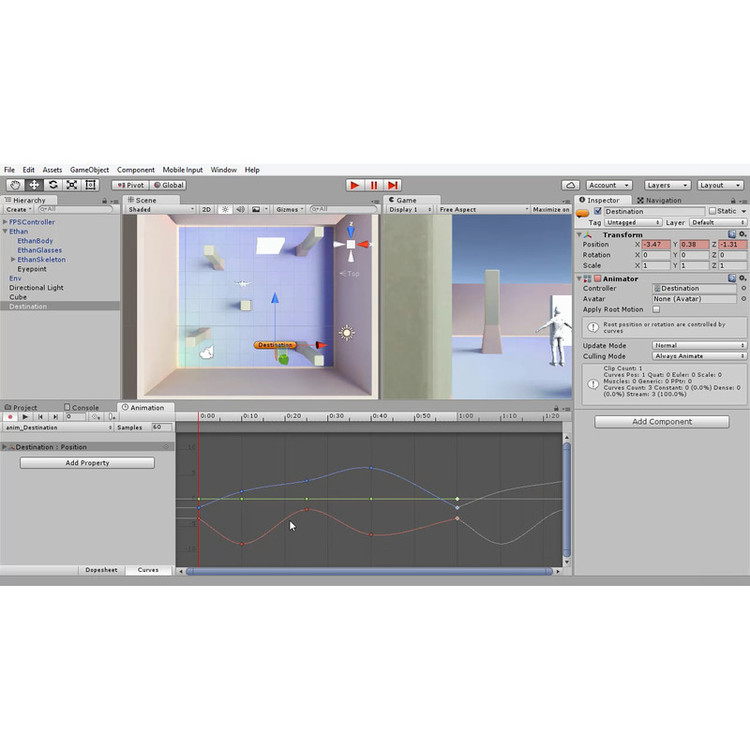The width and height of the screenshot is (750, 750).
Task: Open the Layers dropdown
Action: click(x=666, y=185)
